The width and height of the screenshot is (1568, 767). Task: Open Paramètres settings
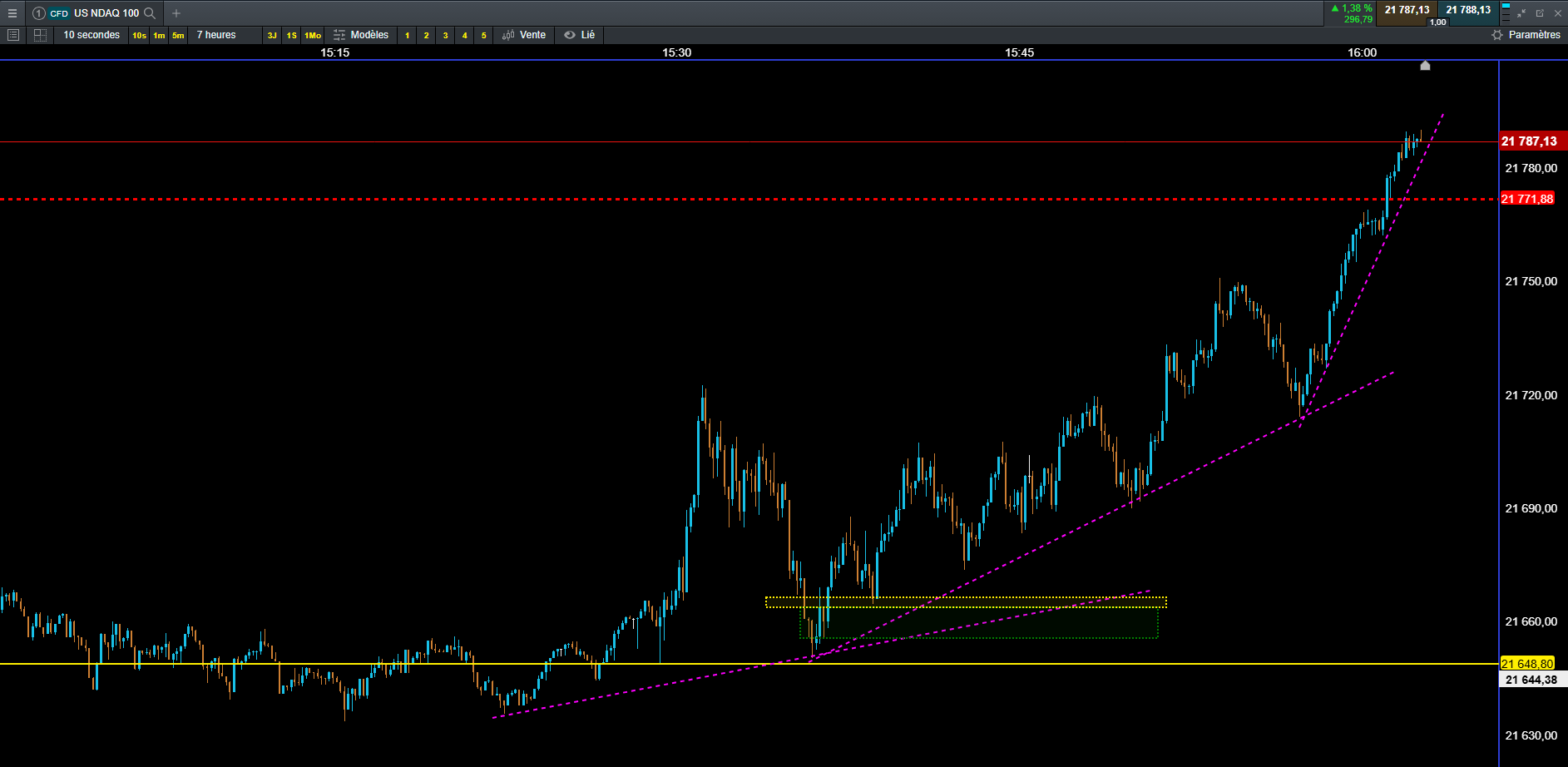[1526, 35]
